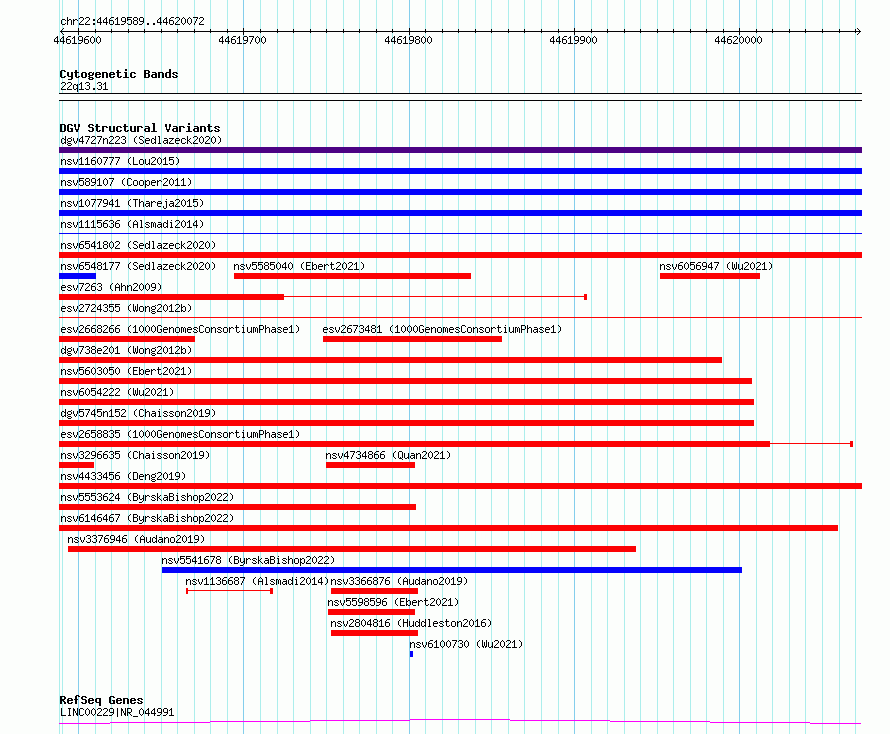Open nsv6100730 (Wu2021) label
This screenshot has width=890, height=734.
[466, 644]
